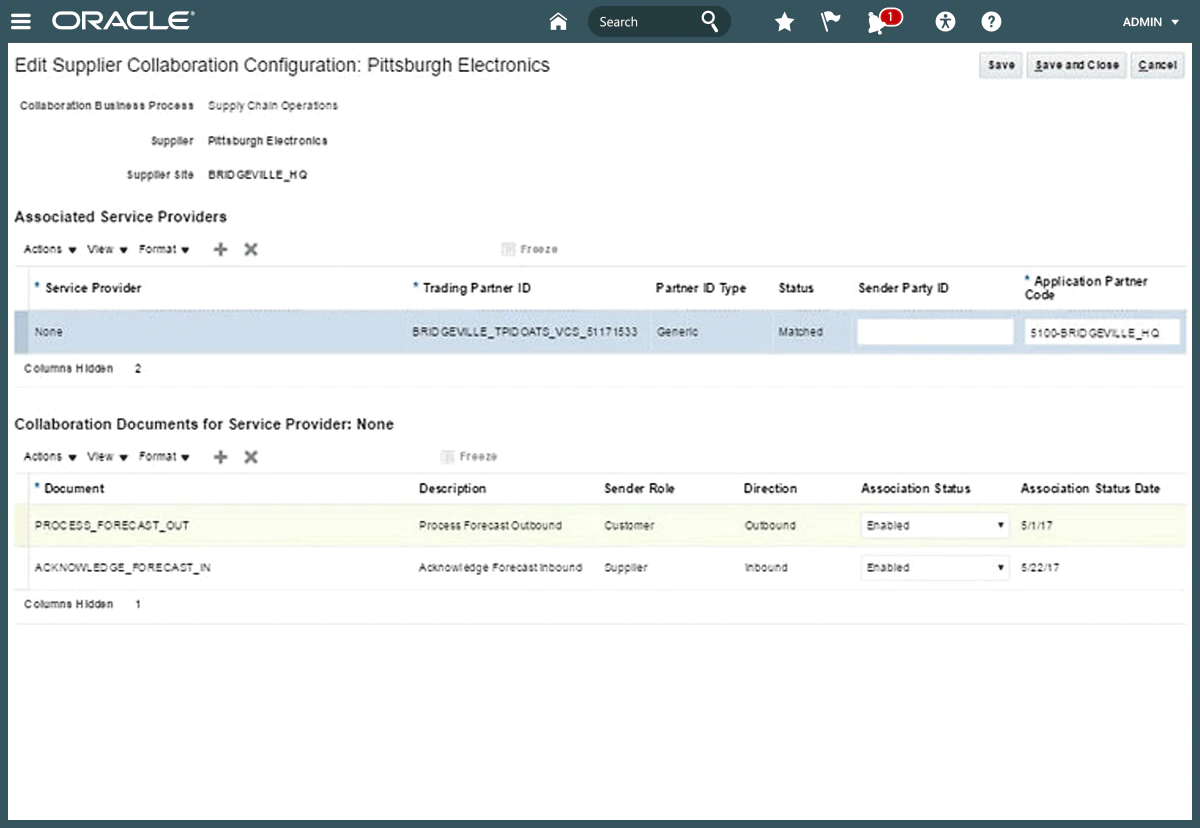The height and width of the screenshot is (828, 1200).
Task: Click the Application Partner Code field
Action: [1101, 333]
